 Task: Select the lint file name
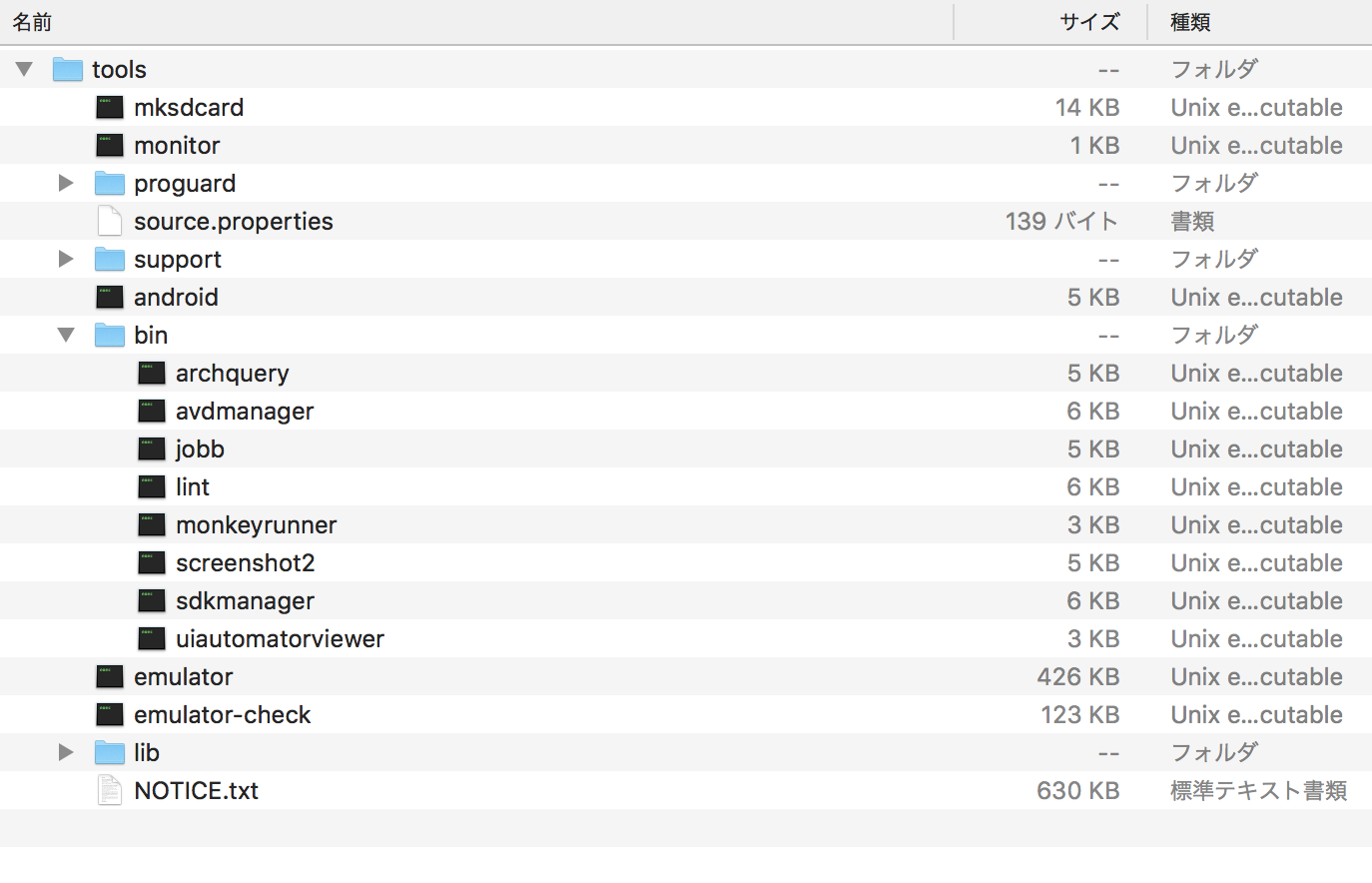[193, 486]
